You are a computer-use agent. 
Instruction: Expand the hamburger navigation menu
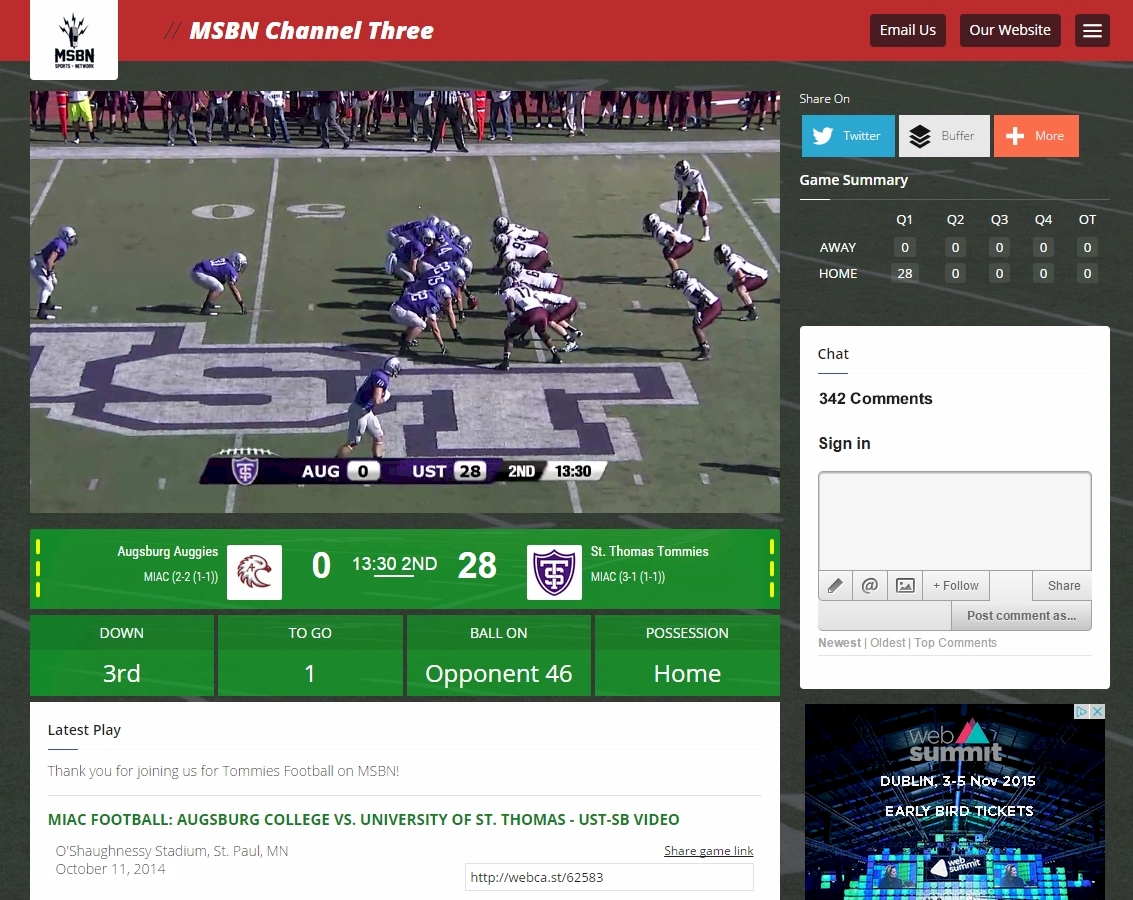(x=1092, y=30)
